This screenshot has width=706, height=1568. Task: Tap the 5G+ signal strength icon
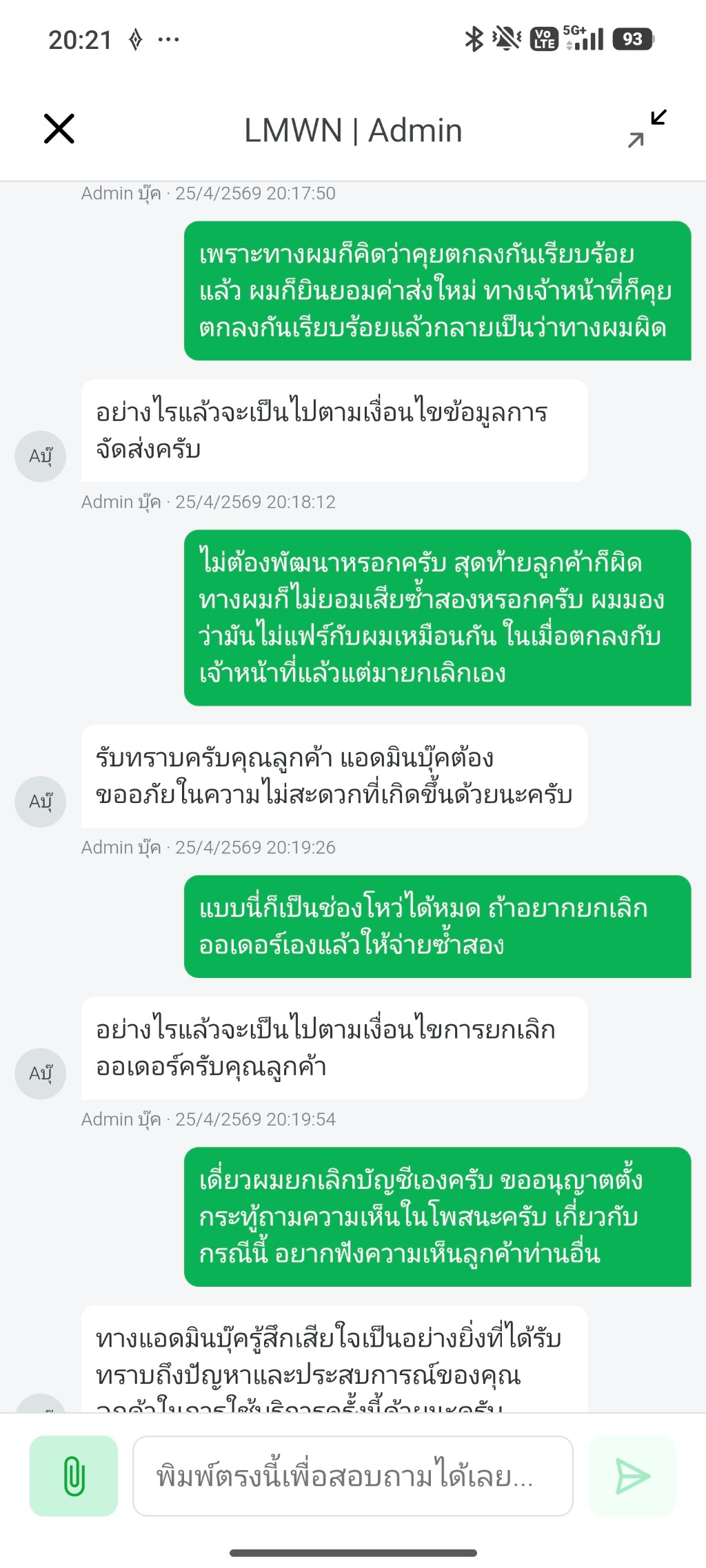point(584,39)
